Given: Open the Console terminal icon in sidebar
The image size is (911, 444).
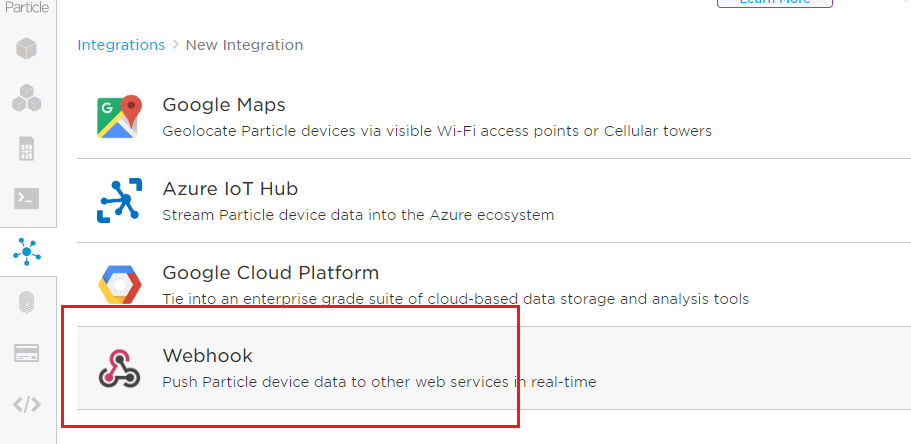Looking at the screenshot, I should [27, 199].
